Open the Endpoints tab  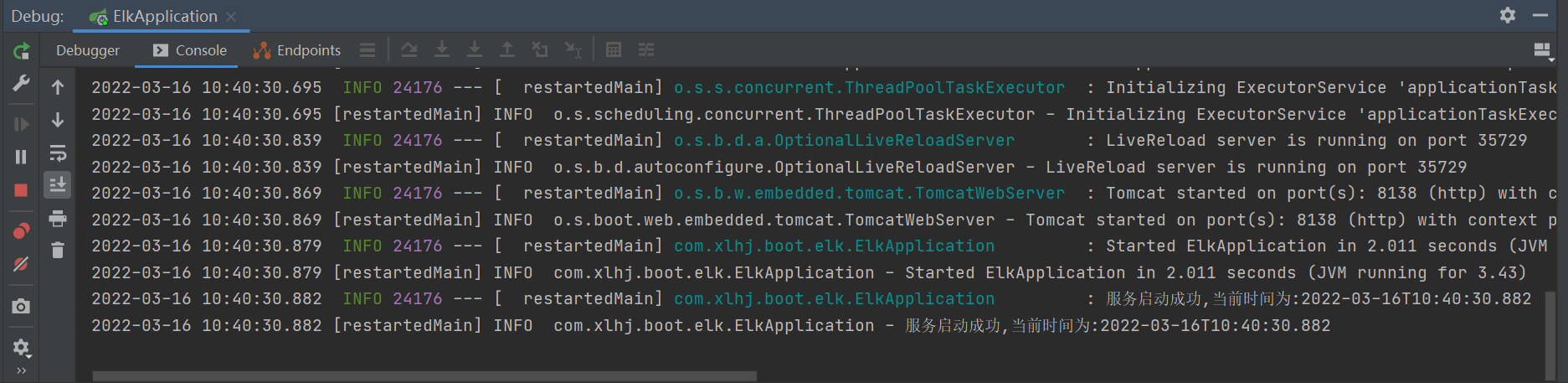297,50
